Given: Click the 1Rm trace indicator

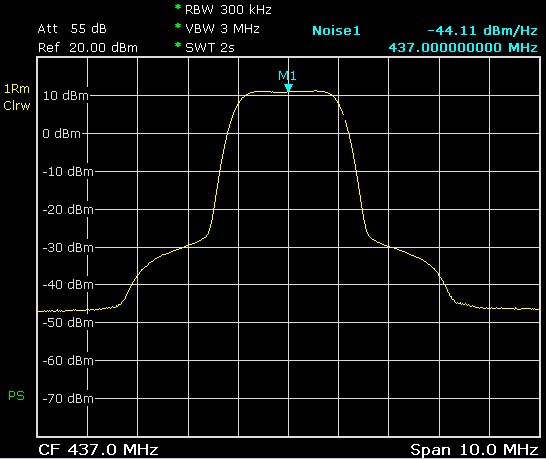Looking at the screenshot, I should coord(17,89).
